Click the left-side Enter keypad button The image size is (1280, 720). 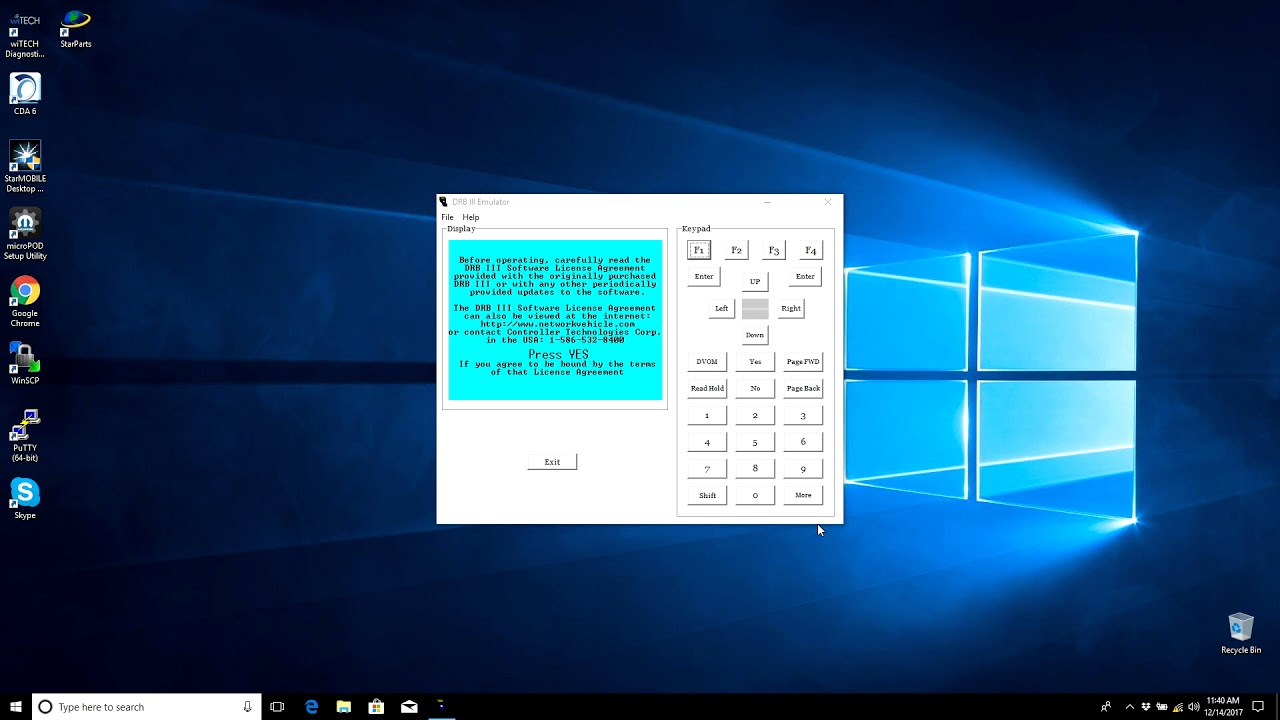(x=704, y=277)
